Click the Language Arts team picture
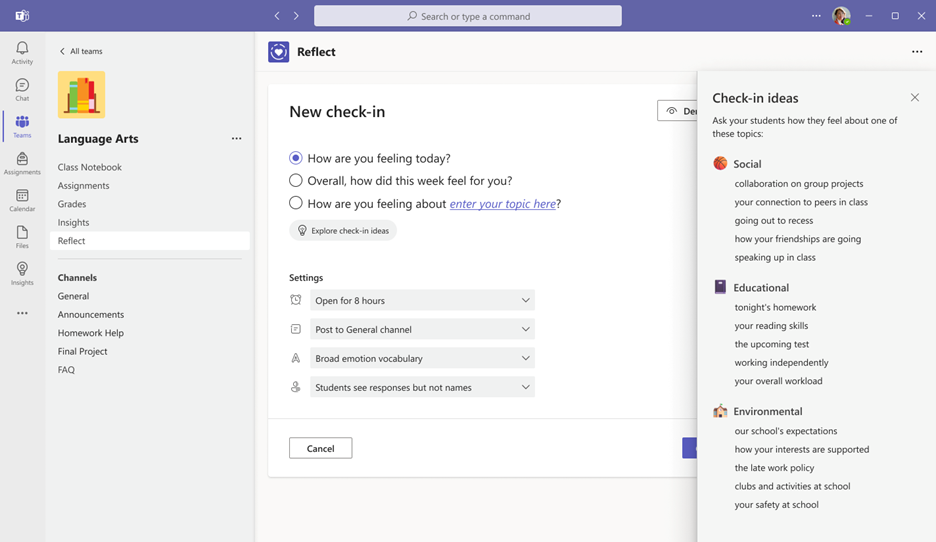The width and height of the screenshot is (936, 542). coord(82,94)
